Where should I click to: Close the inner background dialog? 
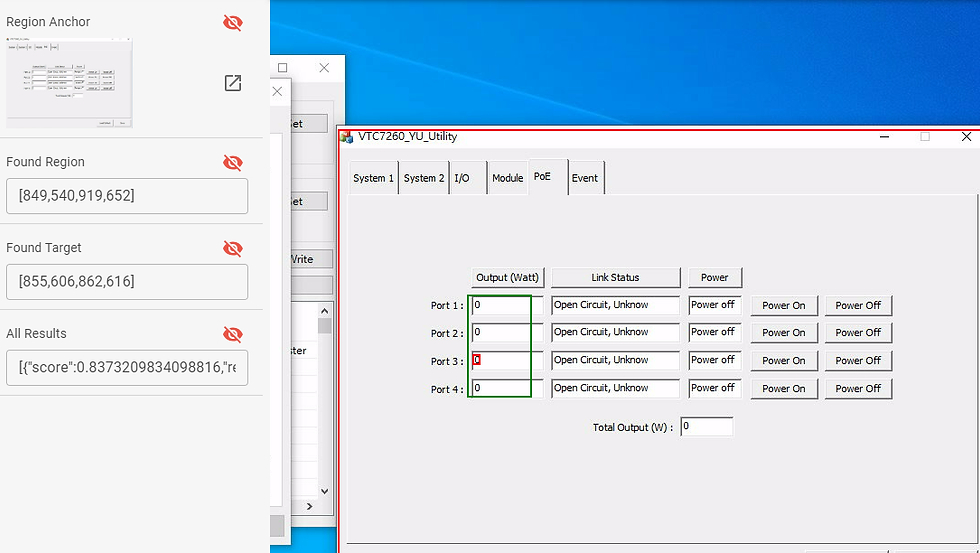(278, 91)
